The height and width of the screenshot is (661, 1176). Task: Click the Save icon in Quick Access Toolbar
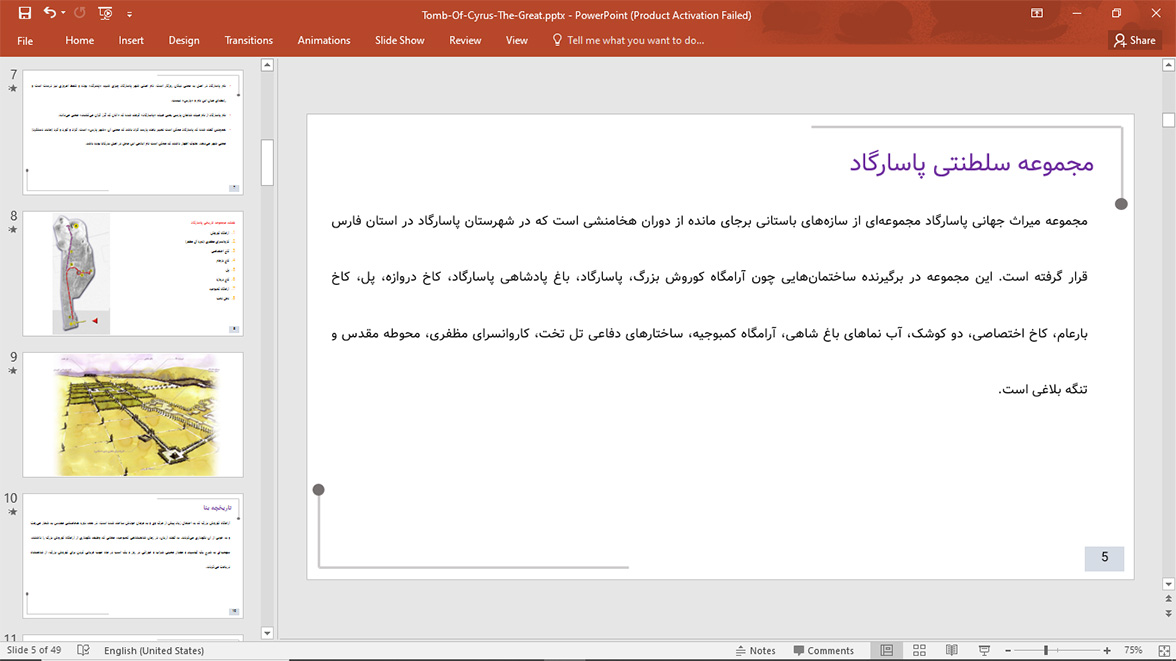tap(25, 13)
